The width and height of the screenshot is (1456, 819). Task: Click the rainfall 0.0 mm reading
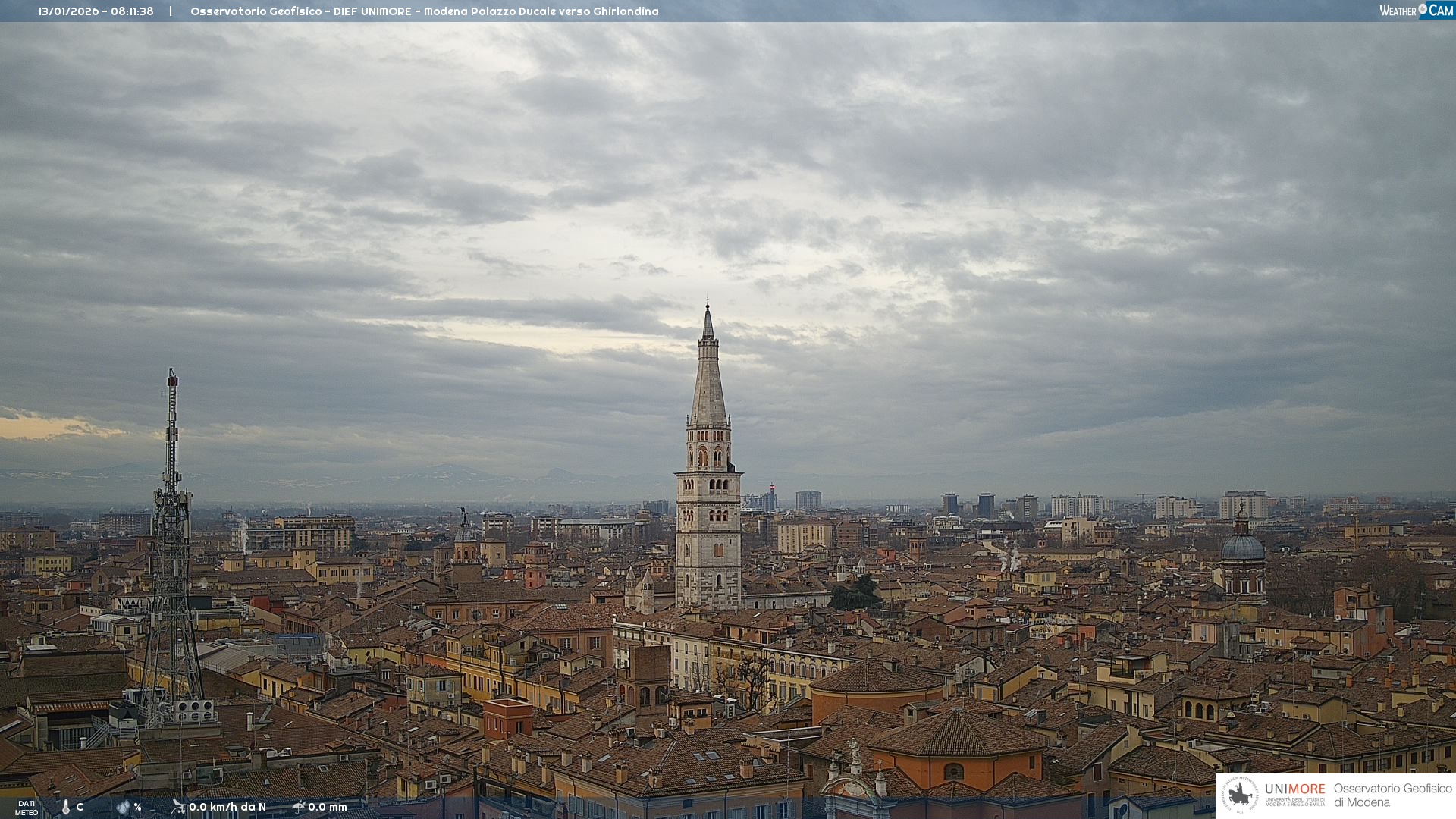pyautogui.click(x=328, y=807)
